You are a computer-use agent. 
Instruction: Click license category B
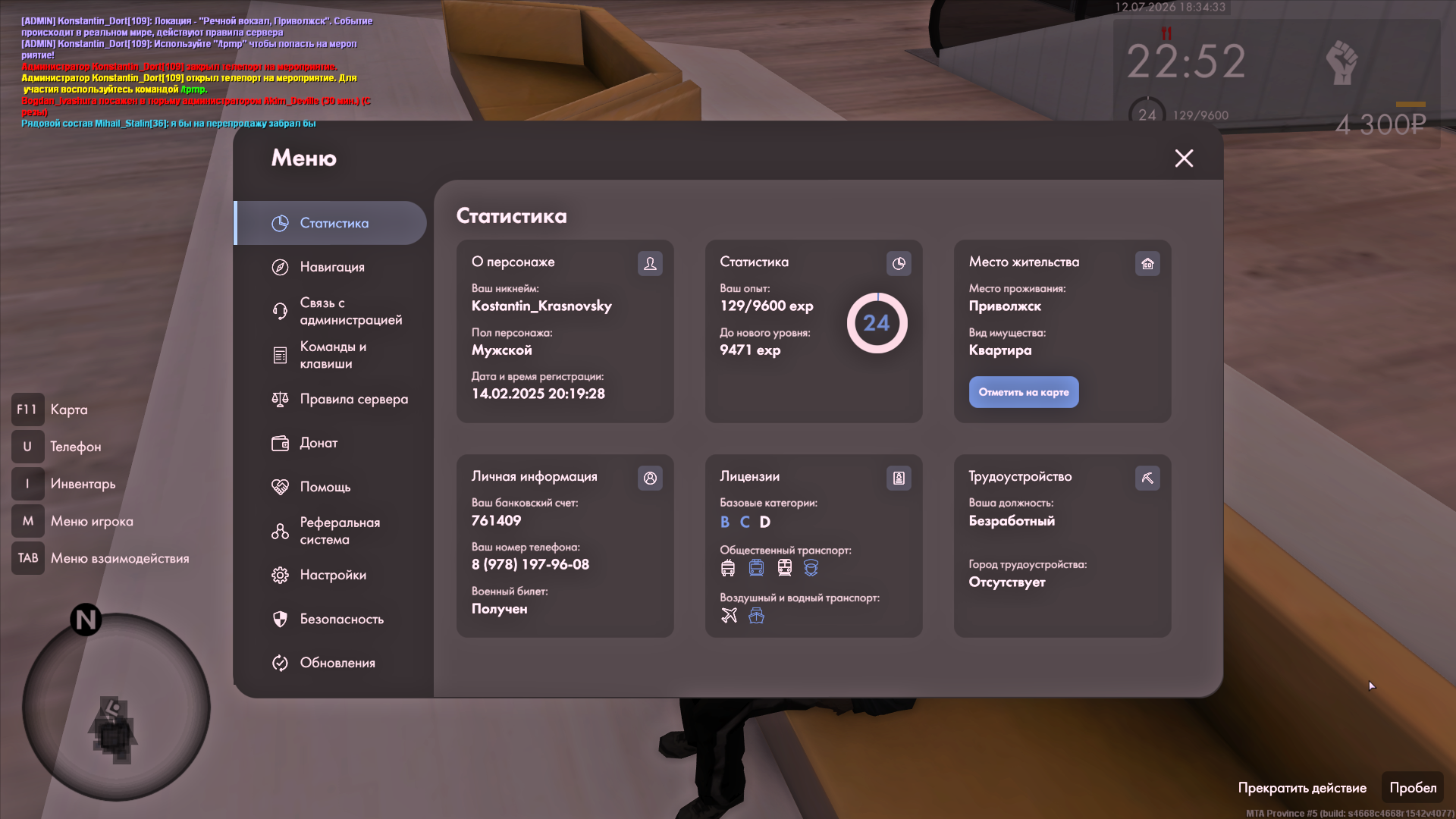pos(725,522)
